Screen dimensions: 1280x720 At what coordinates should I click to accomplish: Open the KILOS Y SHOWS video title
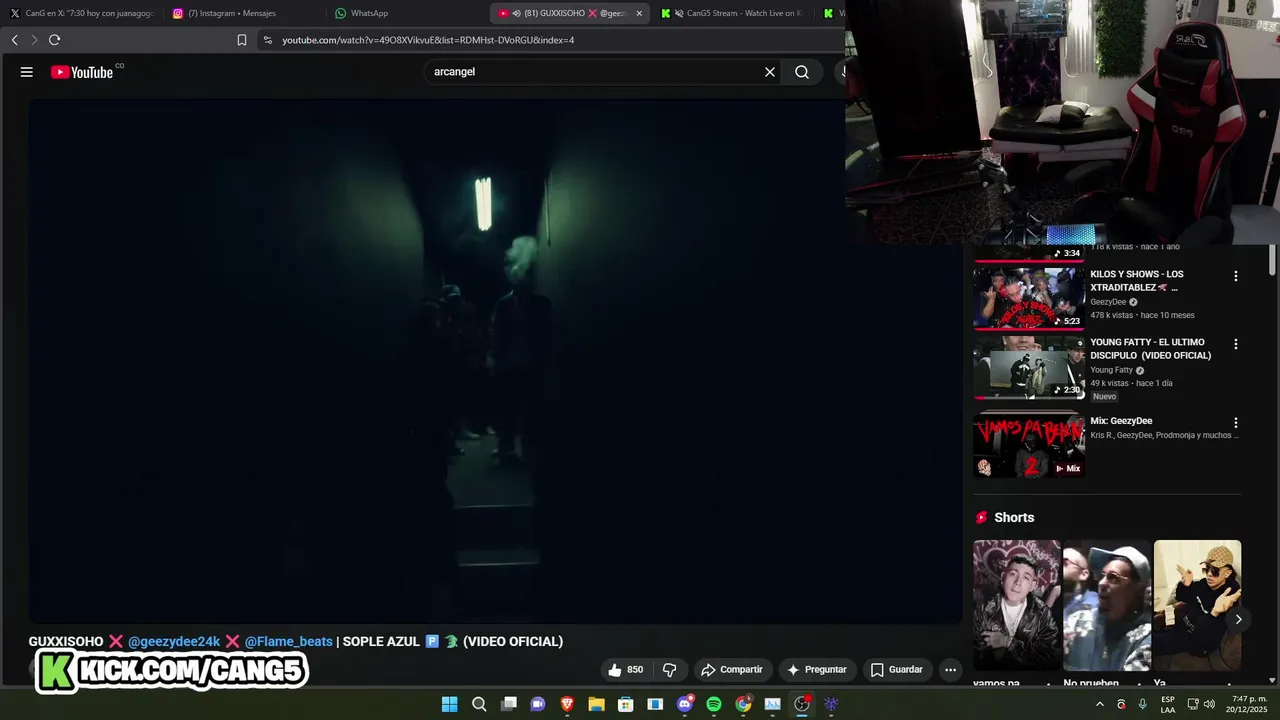point(1137,281)
